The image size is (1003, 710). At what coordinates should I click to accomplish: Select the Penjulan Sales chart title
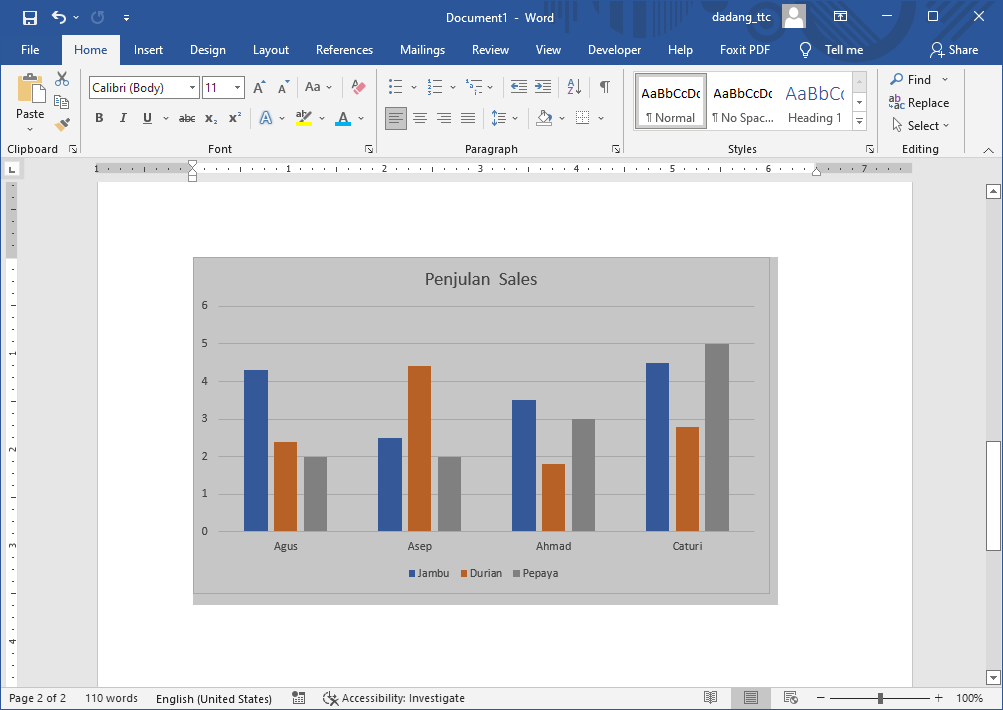coord(481,279)
